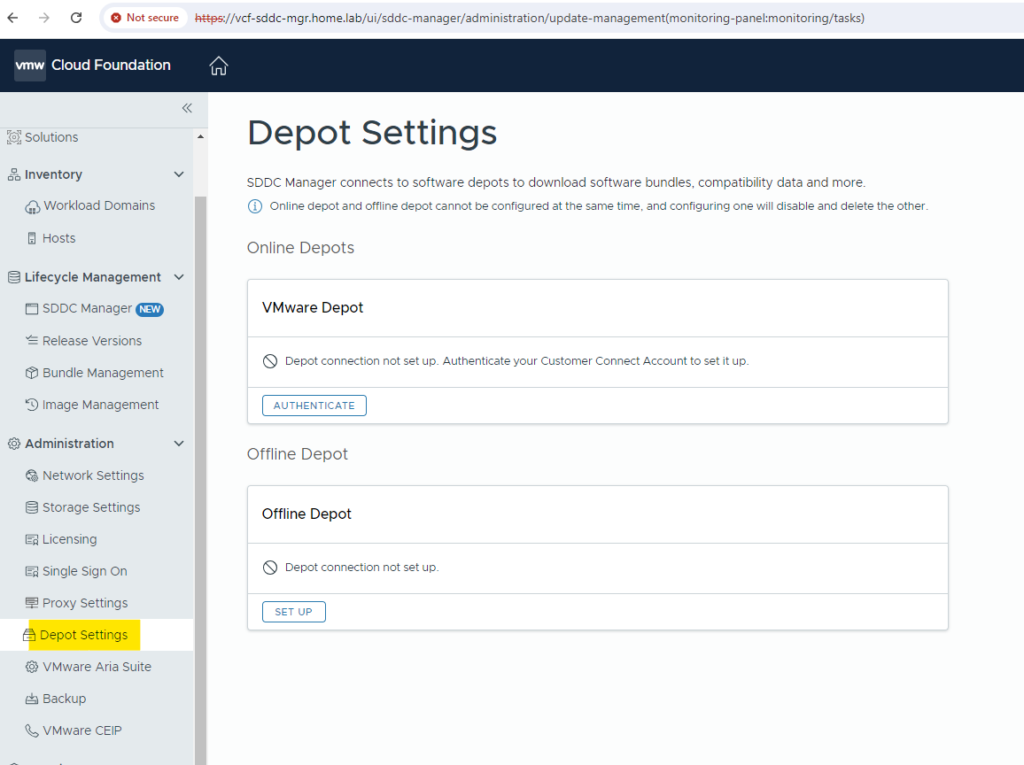This screenshot has width=1024, height=765.
Task: Click Authenticate for VMware Depot
Action: pos(314,406)
